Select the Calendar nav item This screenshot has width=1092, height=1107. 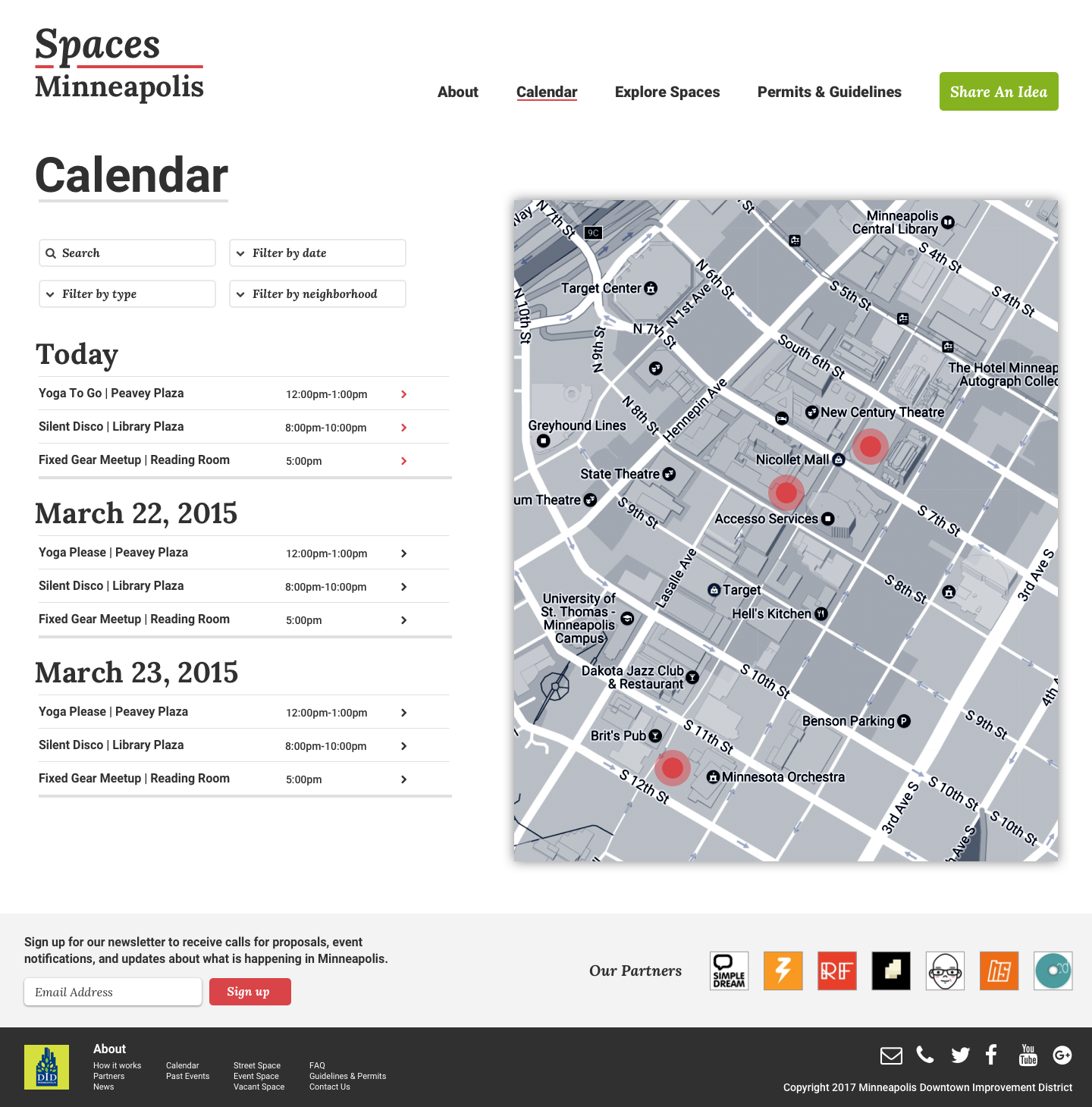click(547, 92)
